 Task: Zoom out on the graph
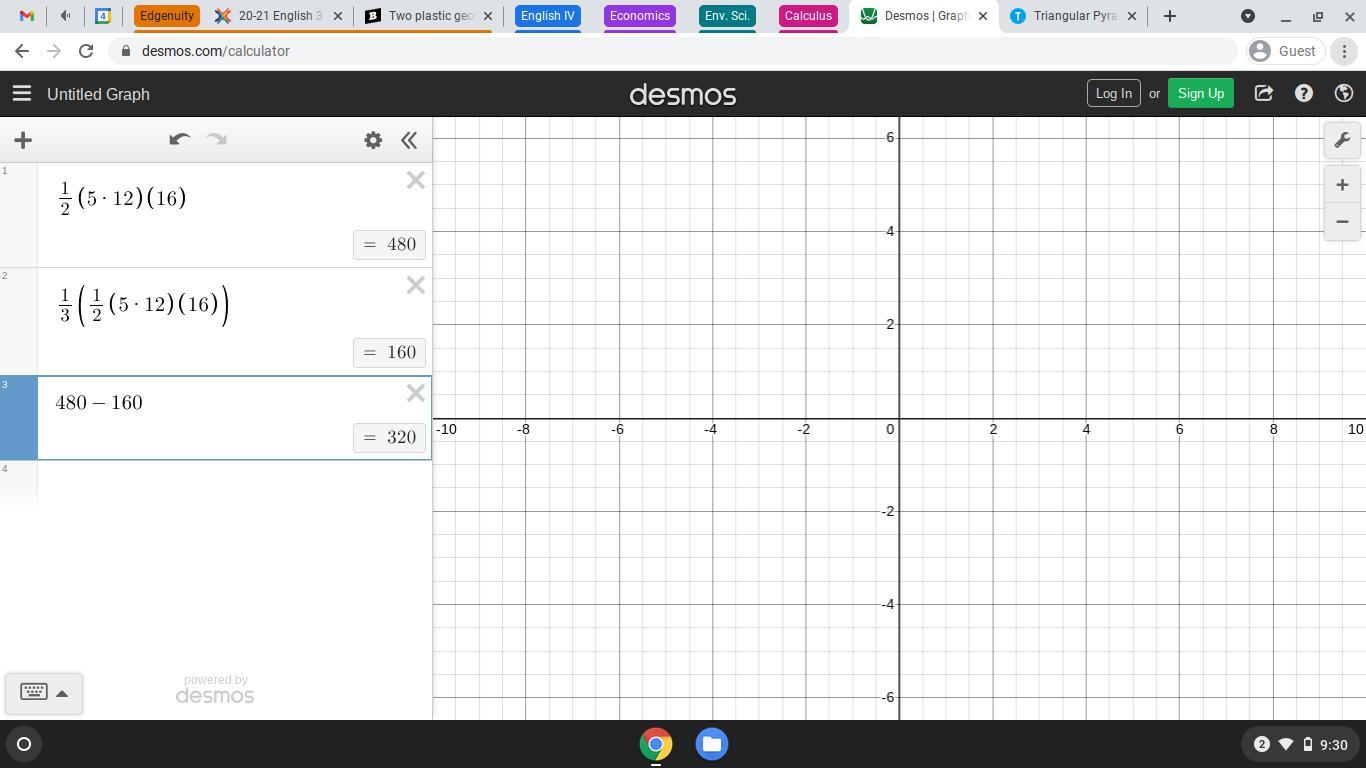click(x=1342, y=221)
